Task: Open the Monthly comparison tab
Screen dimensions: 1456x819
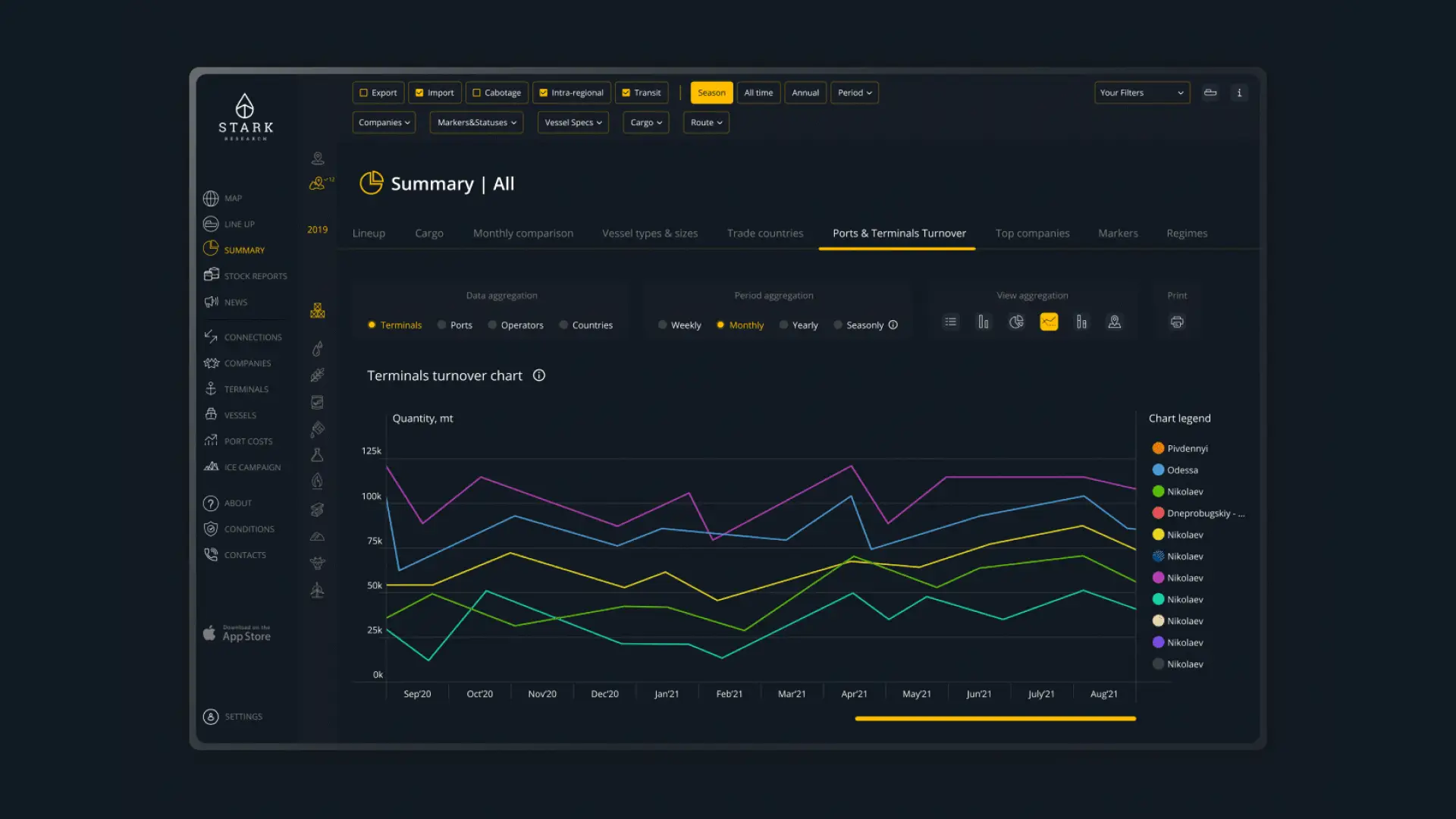Action: [x=522, y=234]
